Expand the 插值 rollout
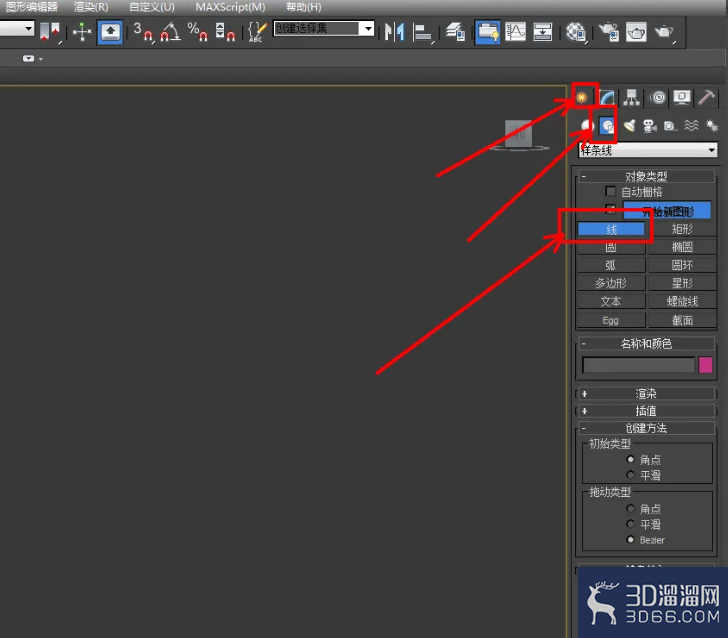Viewport: 728px width, 638px height. 645,411
